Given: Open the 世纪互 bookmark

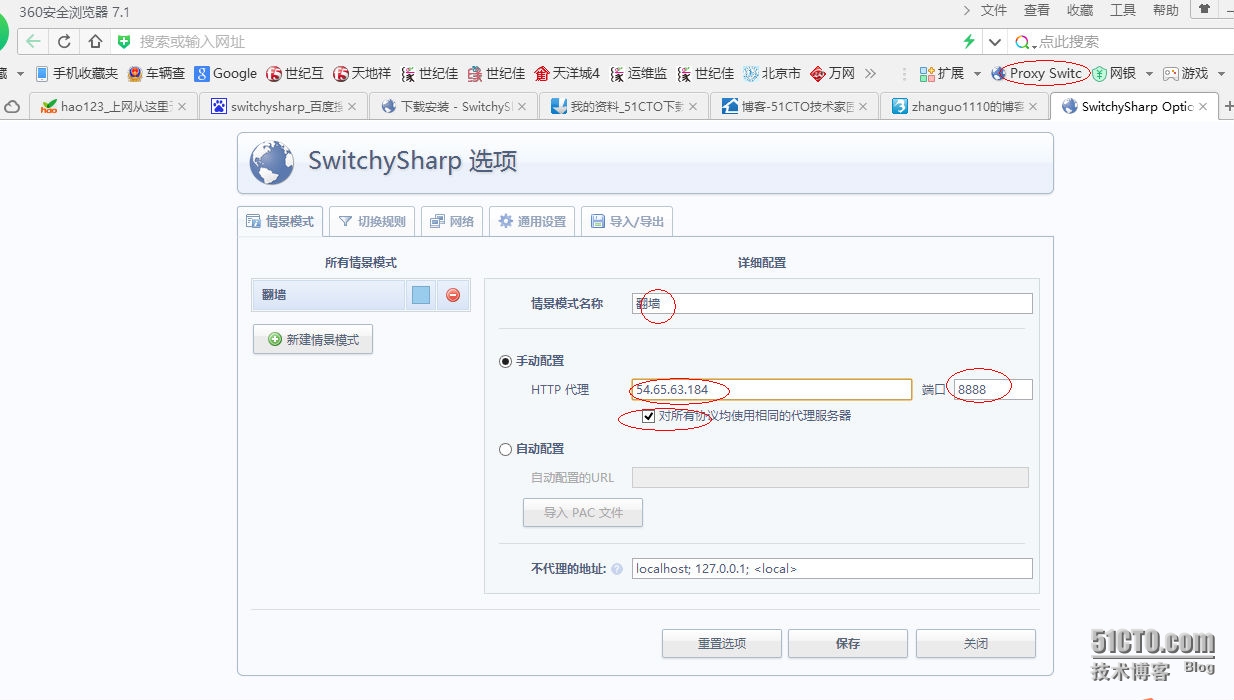Looking at the screenshot, I should (295, 73).
